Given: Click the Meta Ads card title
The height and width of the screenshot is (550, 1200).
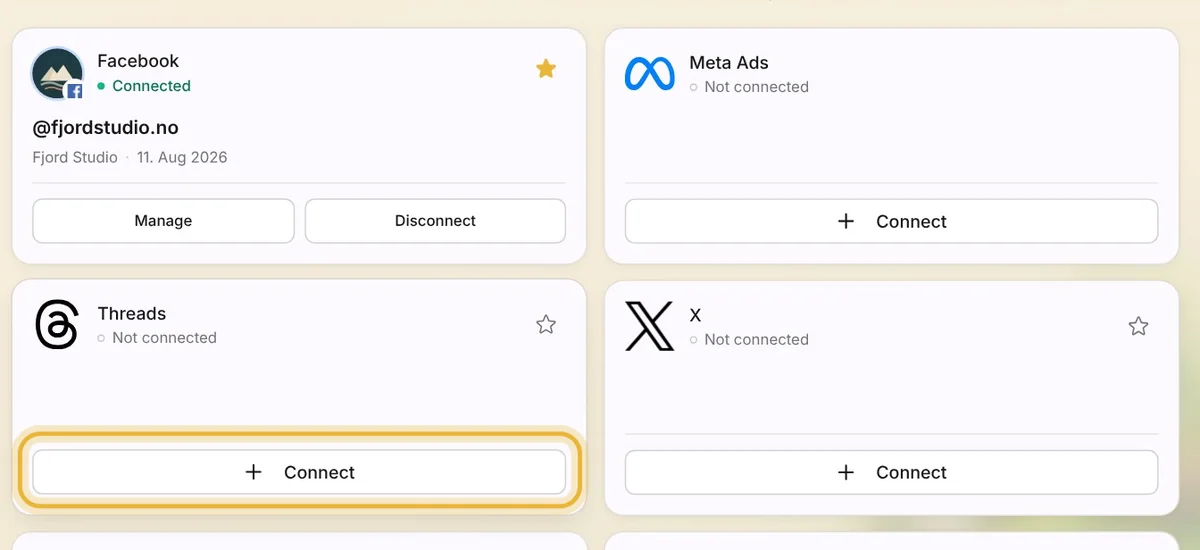Looking at the screenshot, I should coord(729,63).
